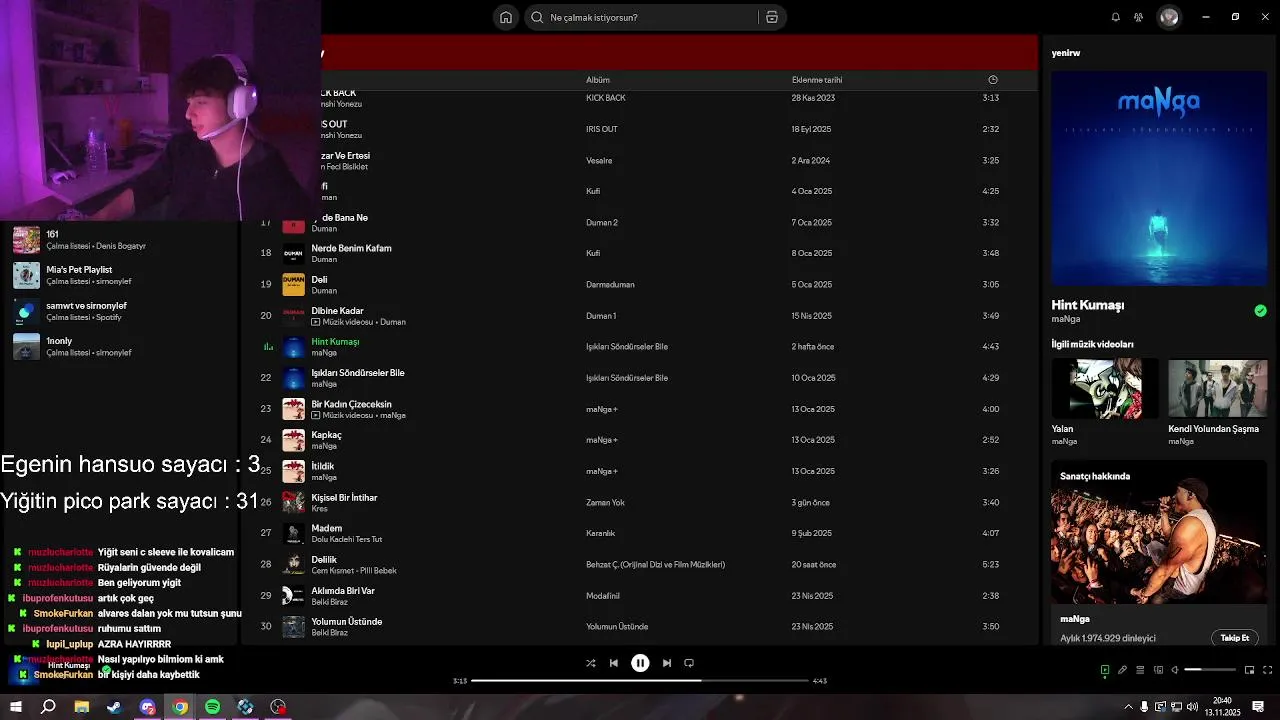
Task: Open Browse icon in the search bar
Action: 772,17
